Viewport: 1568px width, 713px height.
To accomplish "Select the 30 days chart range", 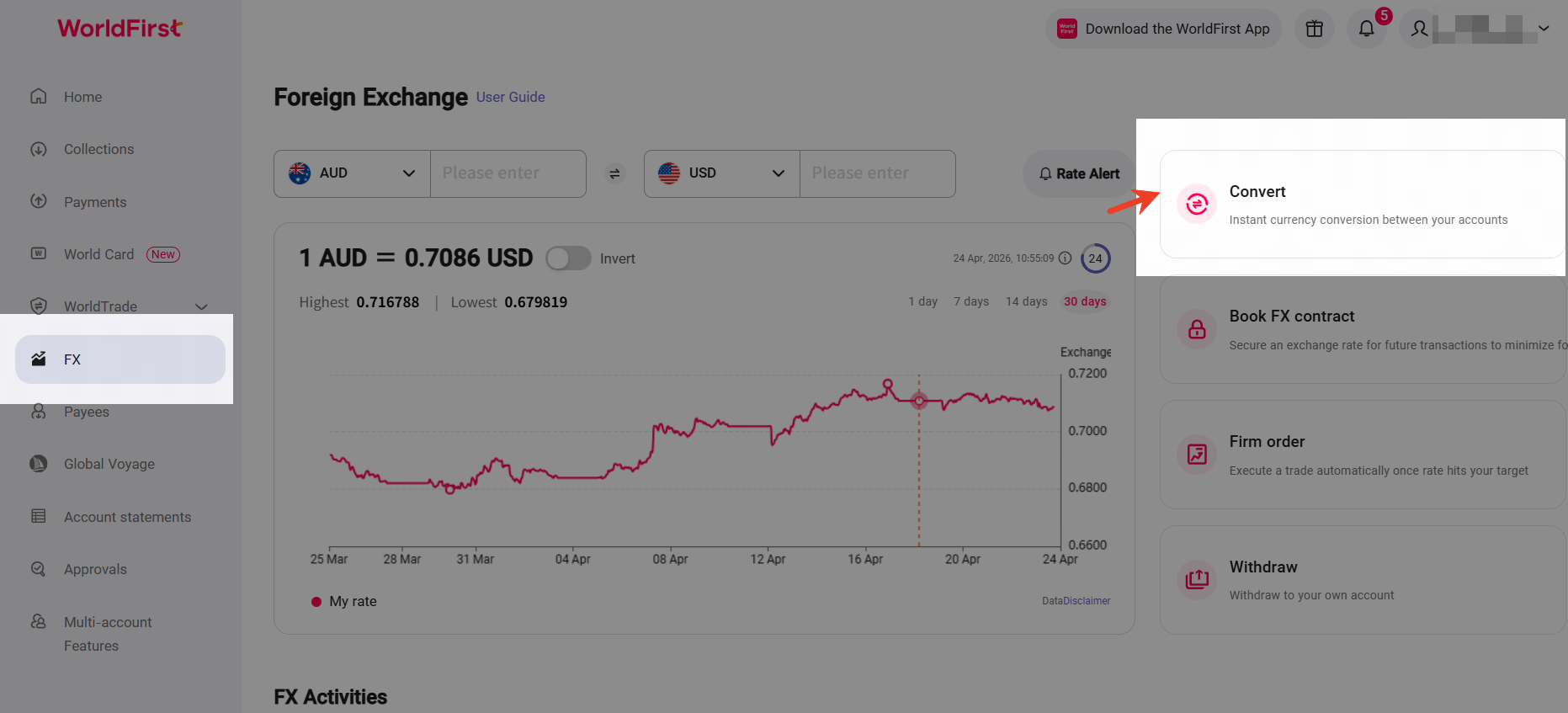I will 1085,301.
